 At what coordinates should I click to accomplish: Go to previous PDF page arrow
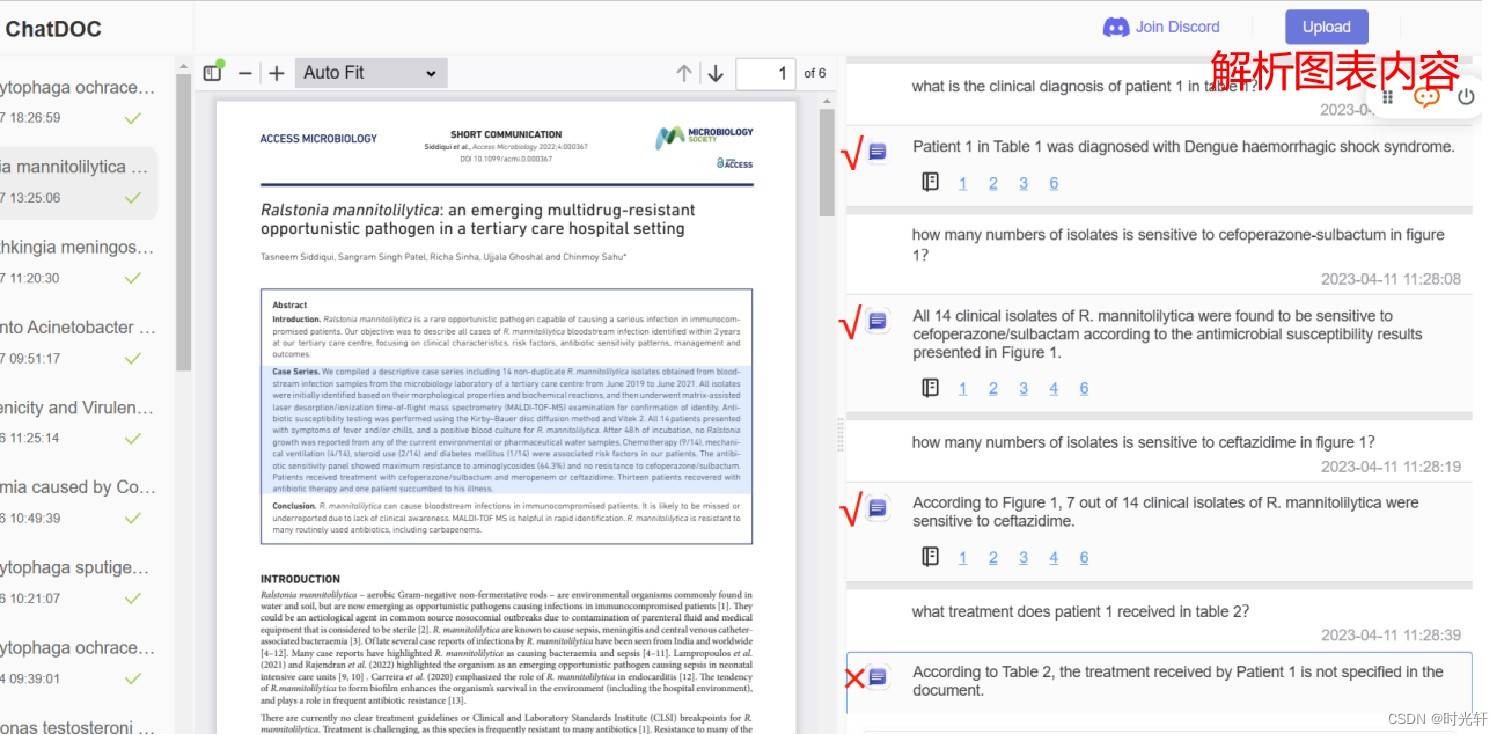pyautogui.click(x=684, y=73)
